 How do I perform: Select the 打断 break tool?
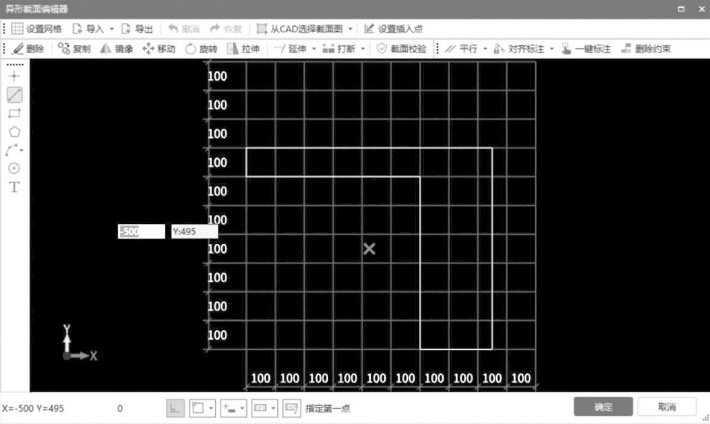(x=339, y=49)
